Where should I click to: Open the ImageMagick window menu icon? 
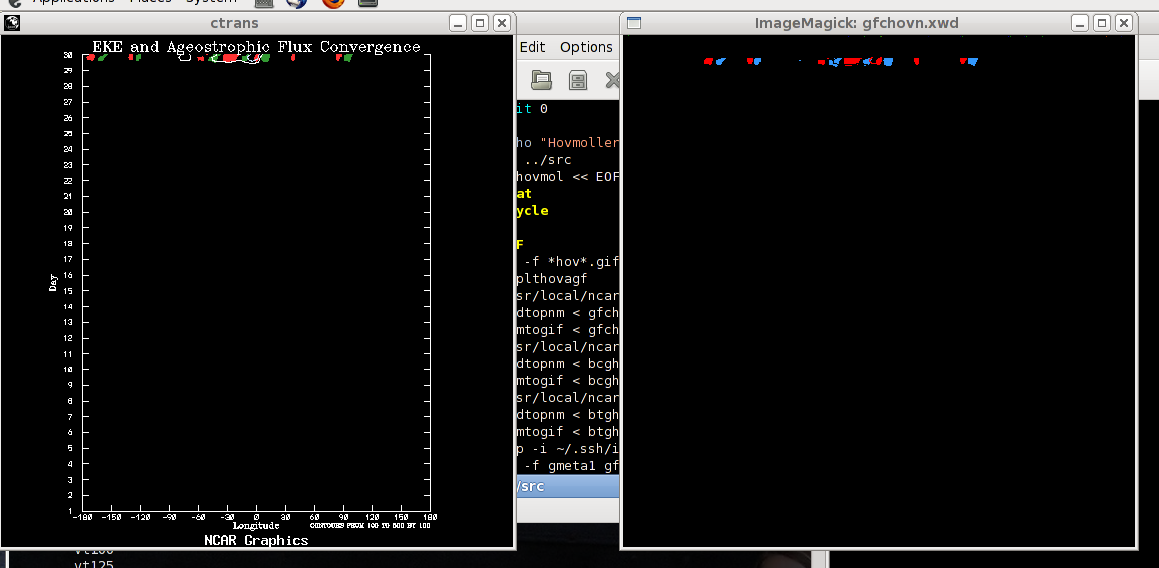pyautogui.click(x=633, y=23)
